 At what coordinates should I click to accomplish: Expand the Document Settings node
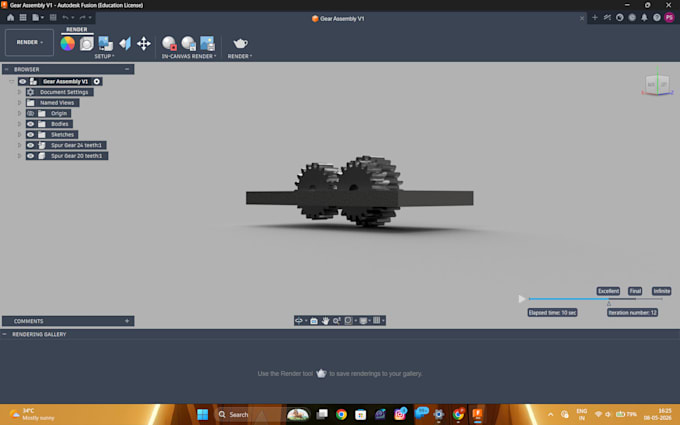(19, 92)
